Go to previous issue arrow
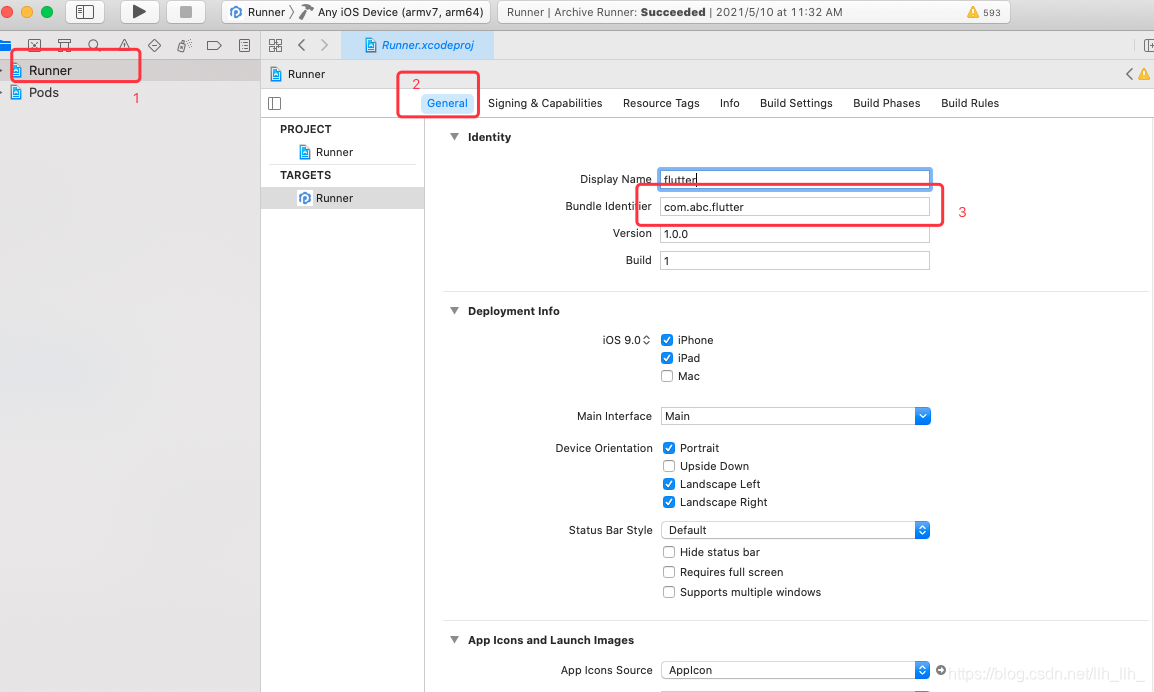This screenshot has height=692, width=1154. [1129, 74]
